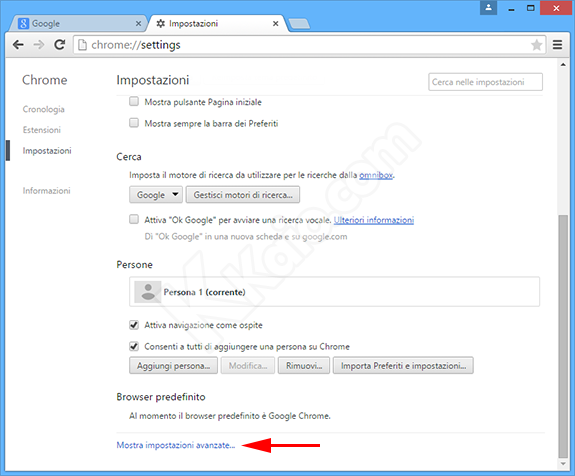Click the vertical scrollbar thumb
Screen dimensions: 575x476
[x=563, y=336]
